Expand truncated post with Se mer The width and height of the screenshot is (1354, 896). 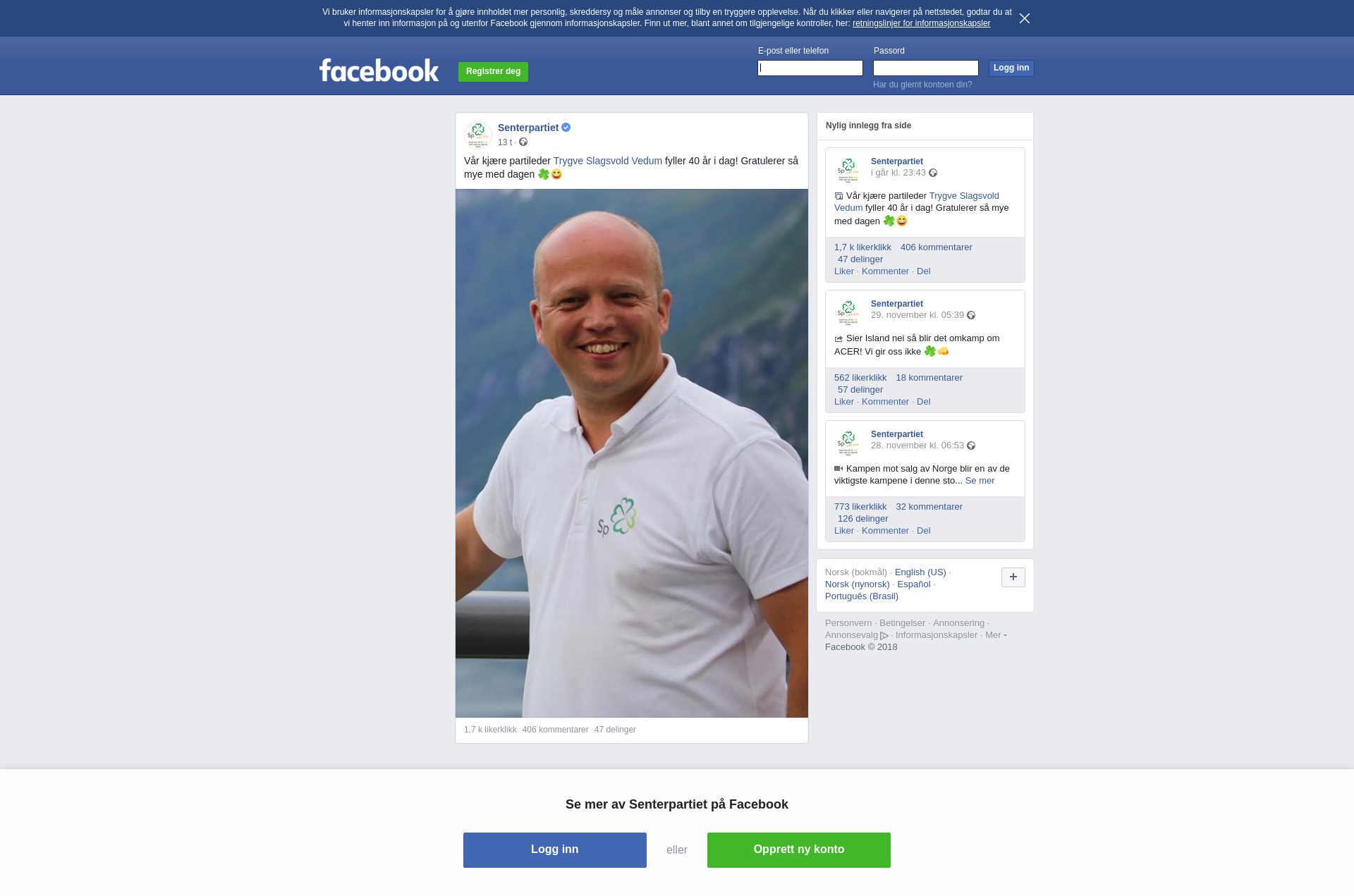[x=980, y=481]
